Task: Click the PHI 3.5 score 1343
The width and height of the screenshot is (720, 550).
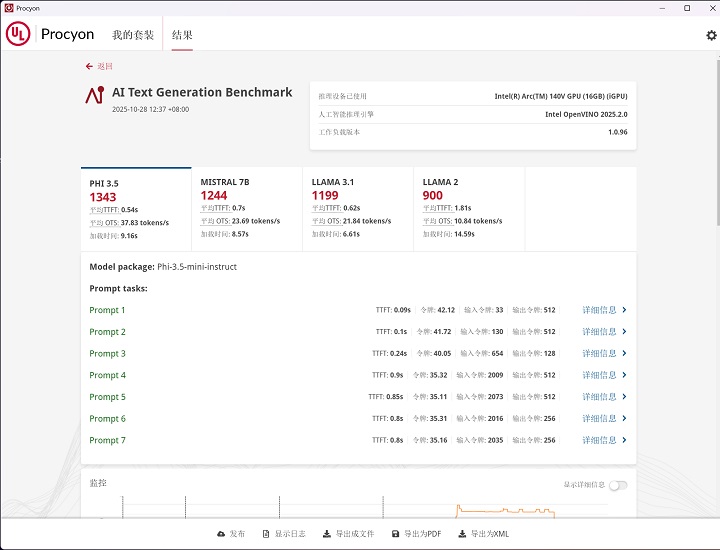Action: pos(103,197)
